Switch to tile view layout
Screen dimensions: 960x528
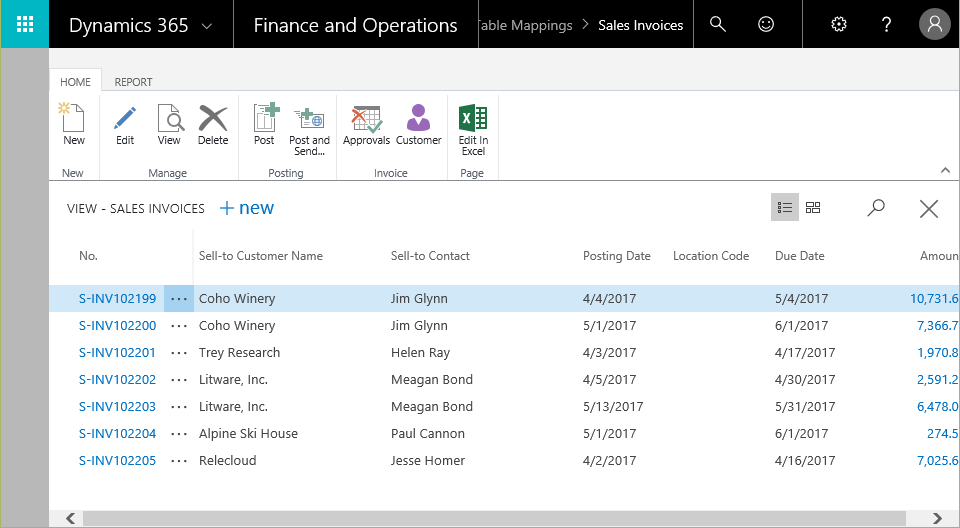tap(812, 208)
